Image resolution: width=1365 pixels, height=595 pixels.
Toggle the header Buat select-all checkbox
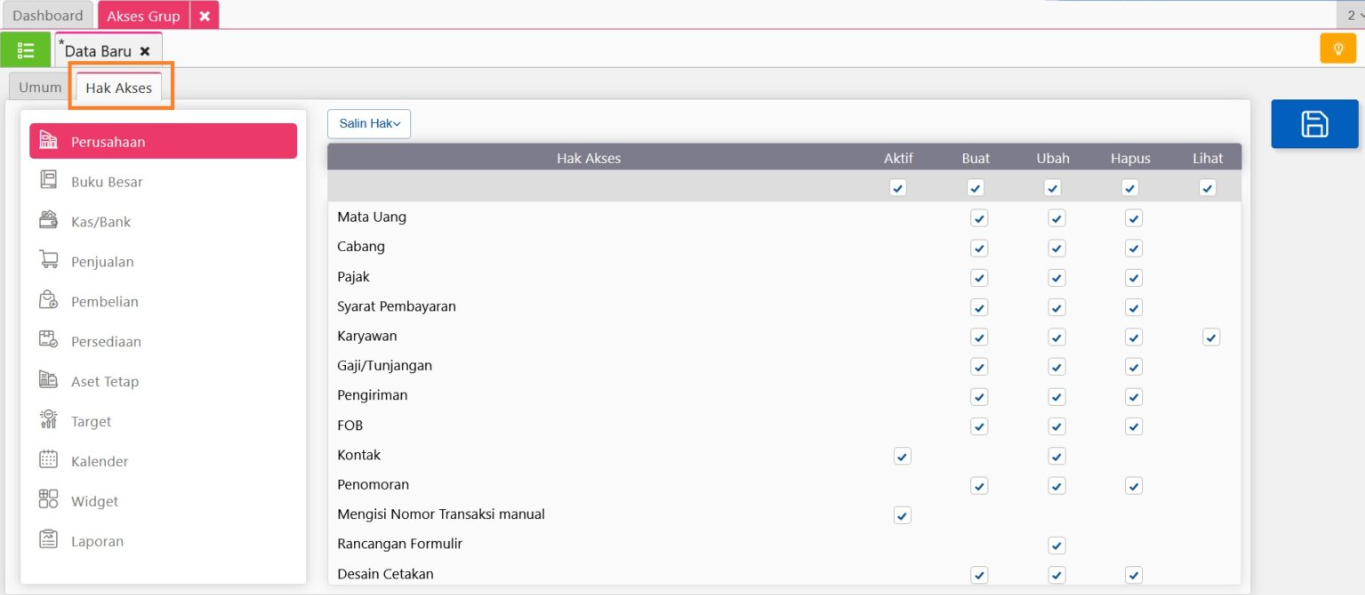[x=975, y=188]
